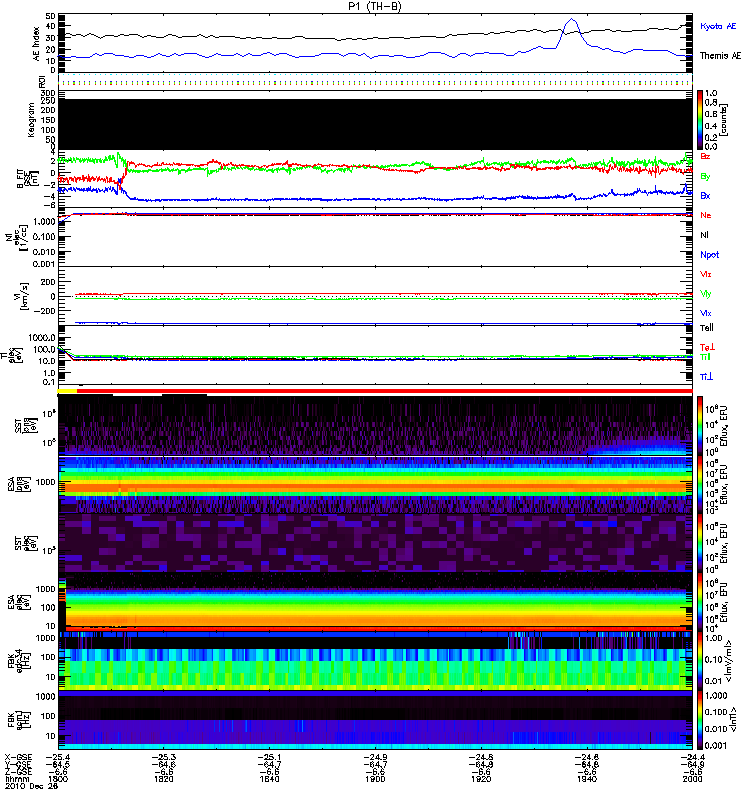Click the red Te perpendicular legend label

707,347
